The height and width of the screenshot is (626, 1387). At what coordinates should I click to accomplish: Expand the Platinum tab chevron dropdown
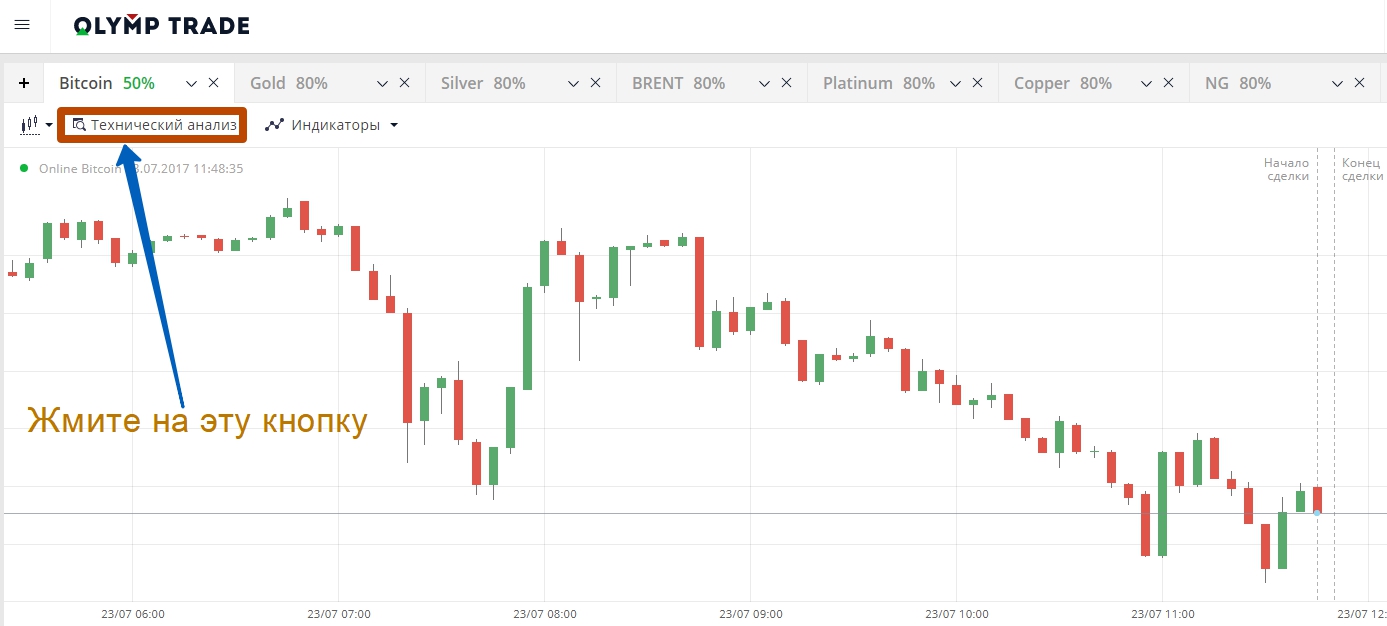(956, 83)
